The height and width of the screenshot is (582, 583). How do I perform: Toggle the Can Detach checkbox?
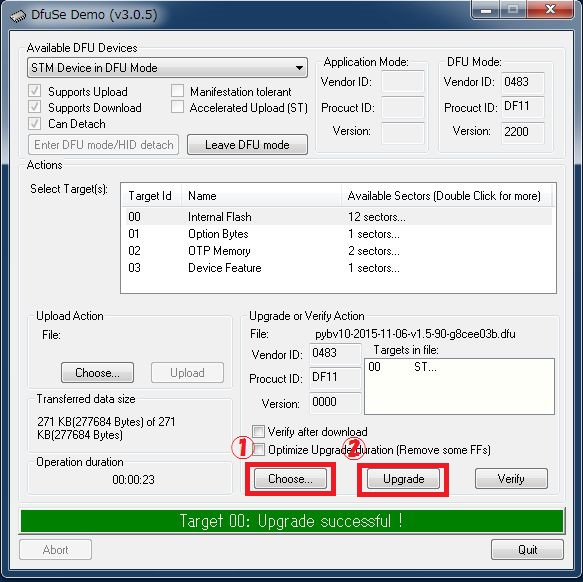coord(35,123)
